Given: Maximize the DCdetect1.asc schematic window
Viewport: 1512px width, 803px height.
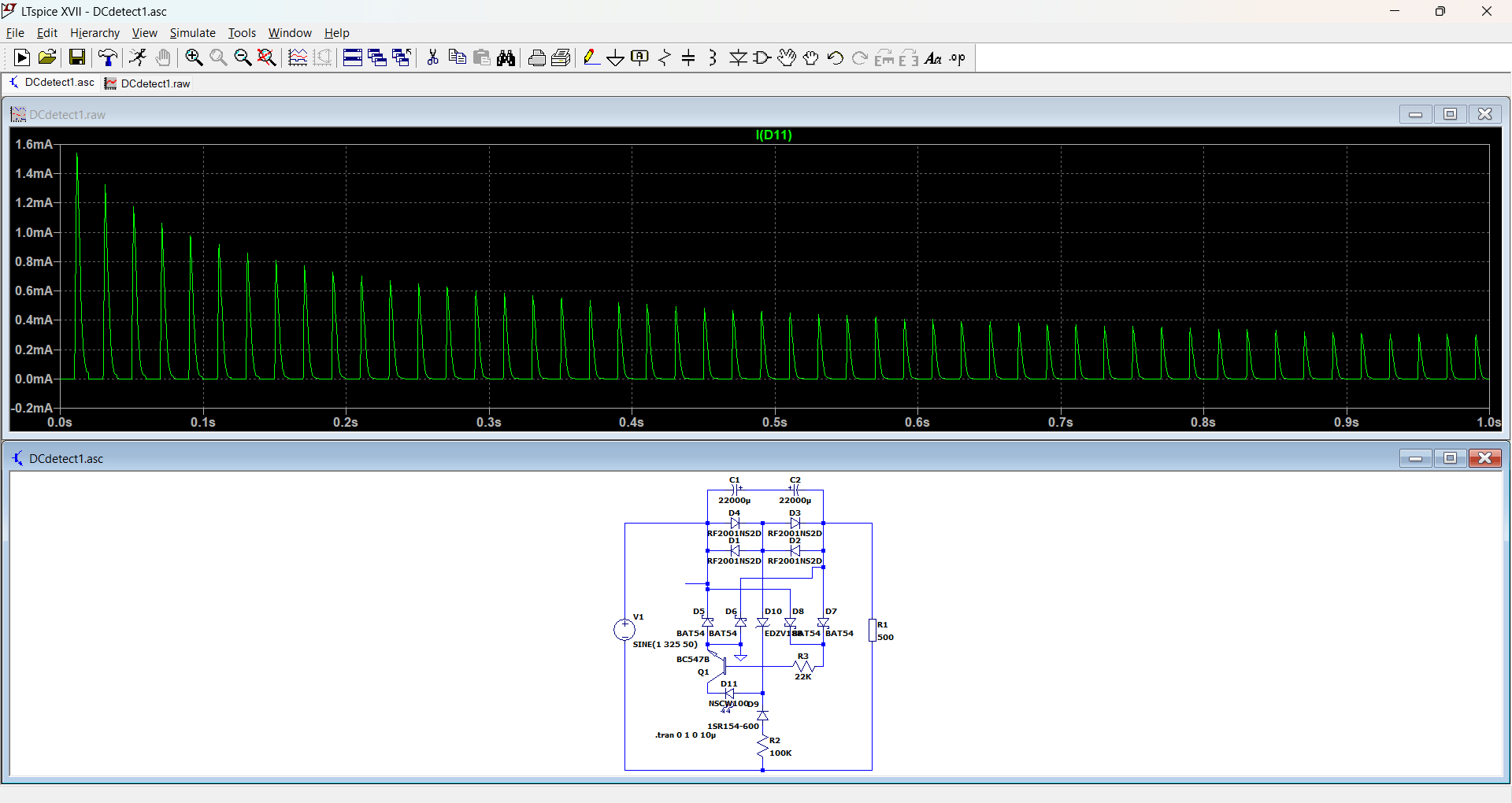Looking at the screenshot, I should click(x=1450, y=458).
